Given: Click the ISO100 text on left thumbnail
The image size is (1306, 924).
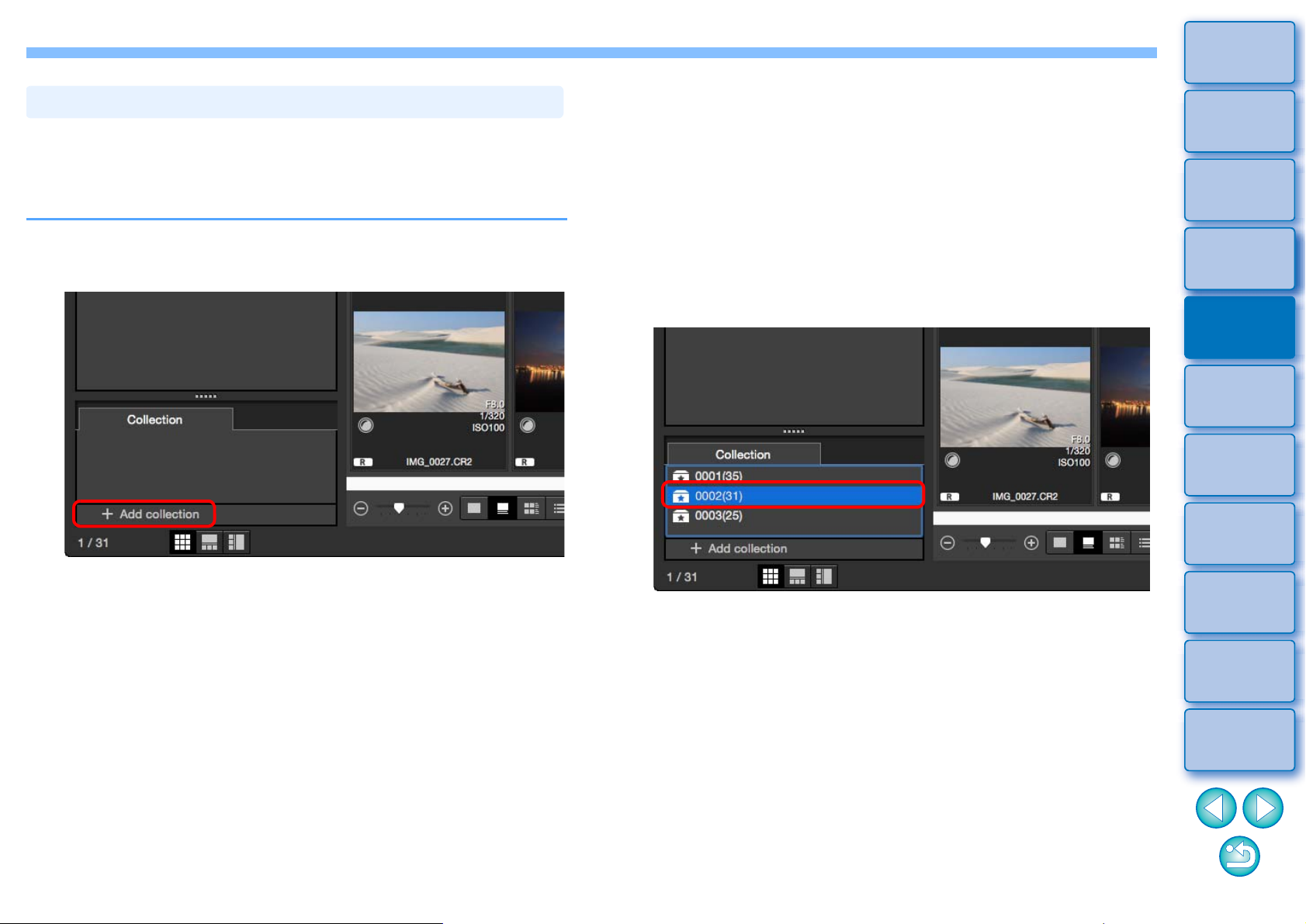Looking at the screenshot, I should (488, 427).
